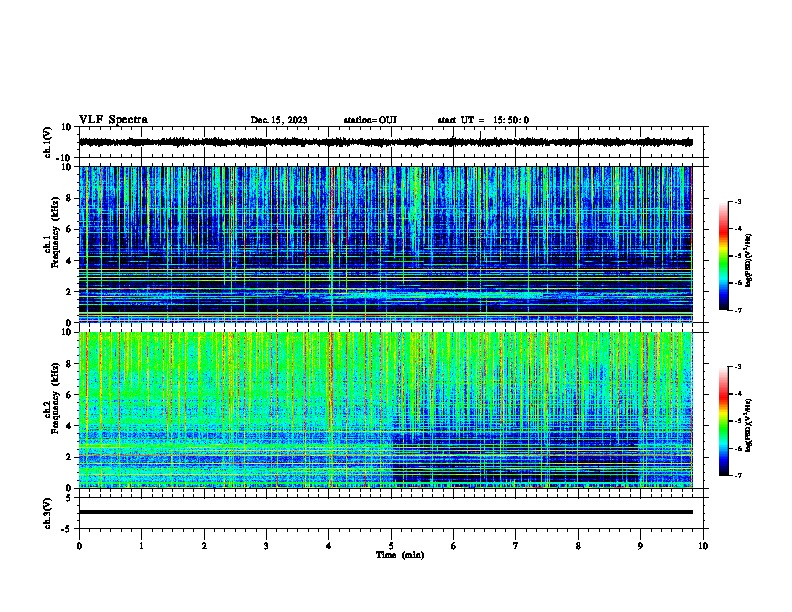The width and height of the screenshot is (792, 612).
Task: Click the ch.2 frequency axis 6 kHz tick
Action: click(69, 395)
